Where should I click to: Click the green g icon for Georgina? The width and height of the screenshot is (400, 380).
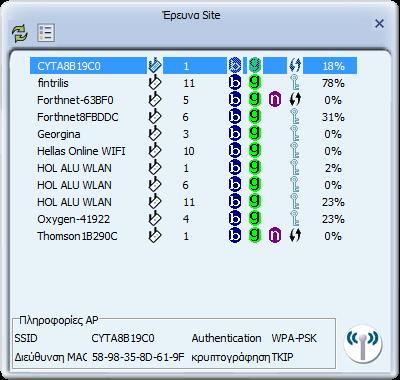[255, 133]
